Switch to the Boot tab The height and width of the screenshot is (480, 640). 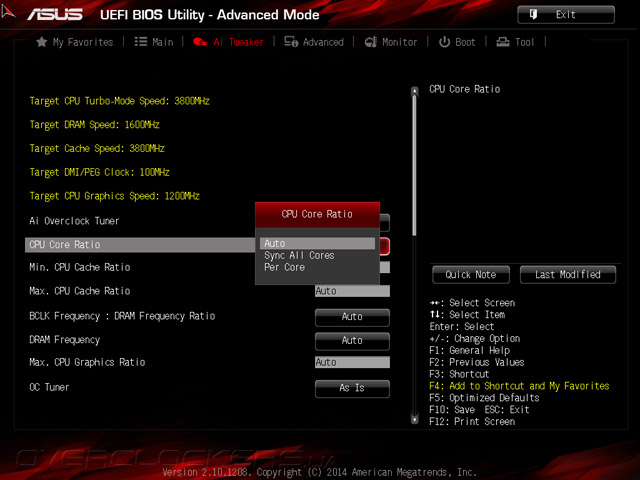click(457, 42)
